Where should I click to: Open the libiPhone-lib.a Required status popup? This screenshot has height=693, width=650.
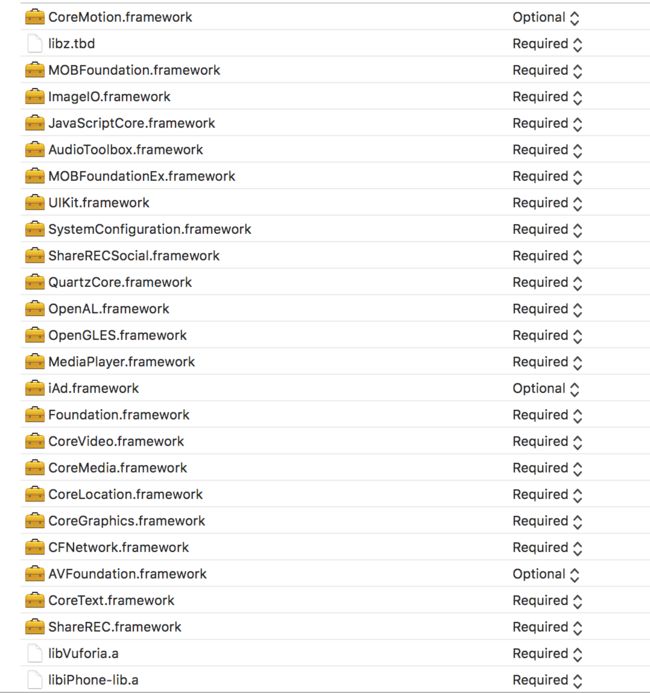pos(547,681)
